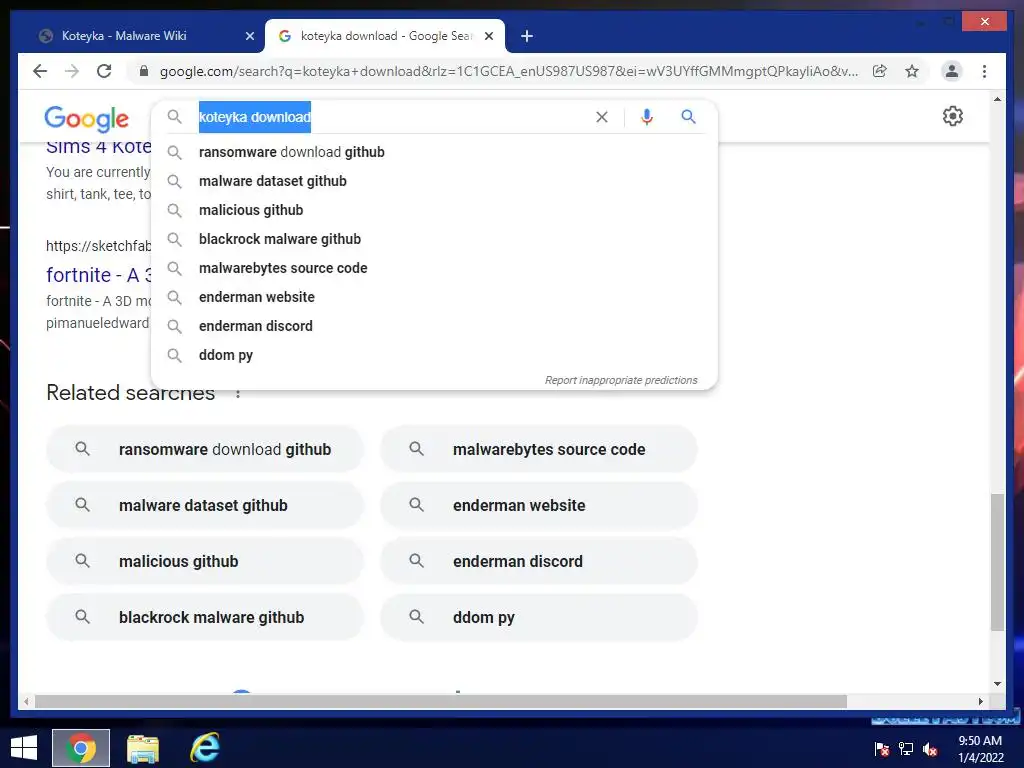This screenshot has width=1024, height=768.
Task: Clear the search box with X
Action: click(601, 117)
